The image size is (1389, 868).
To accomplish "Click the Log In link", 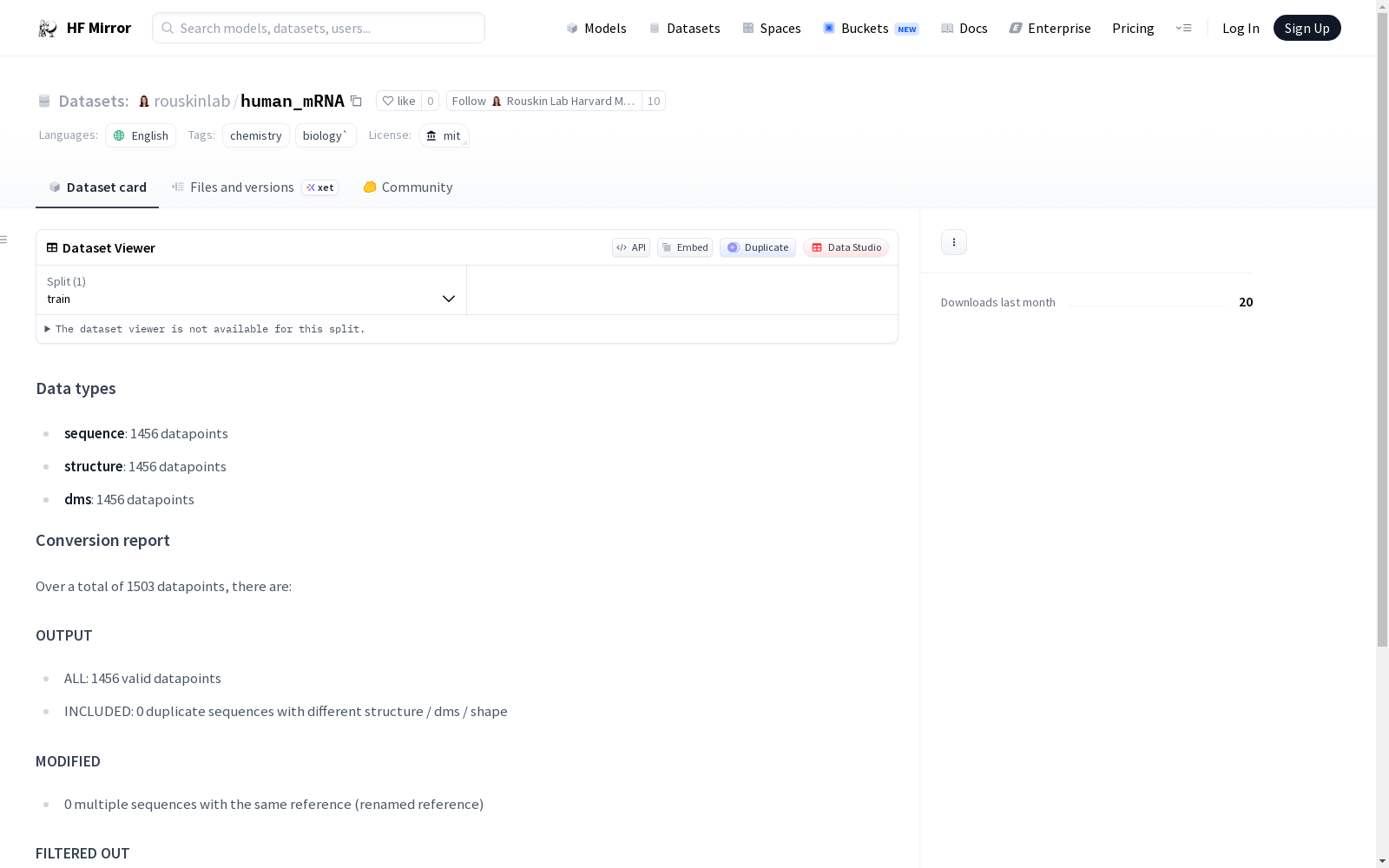I will point(1241,29).
